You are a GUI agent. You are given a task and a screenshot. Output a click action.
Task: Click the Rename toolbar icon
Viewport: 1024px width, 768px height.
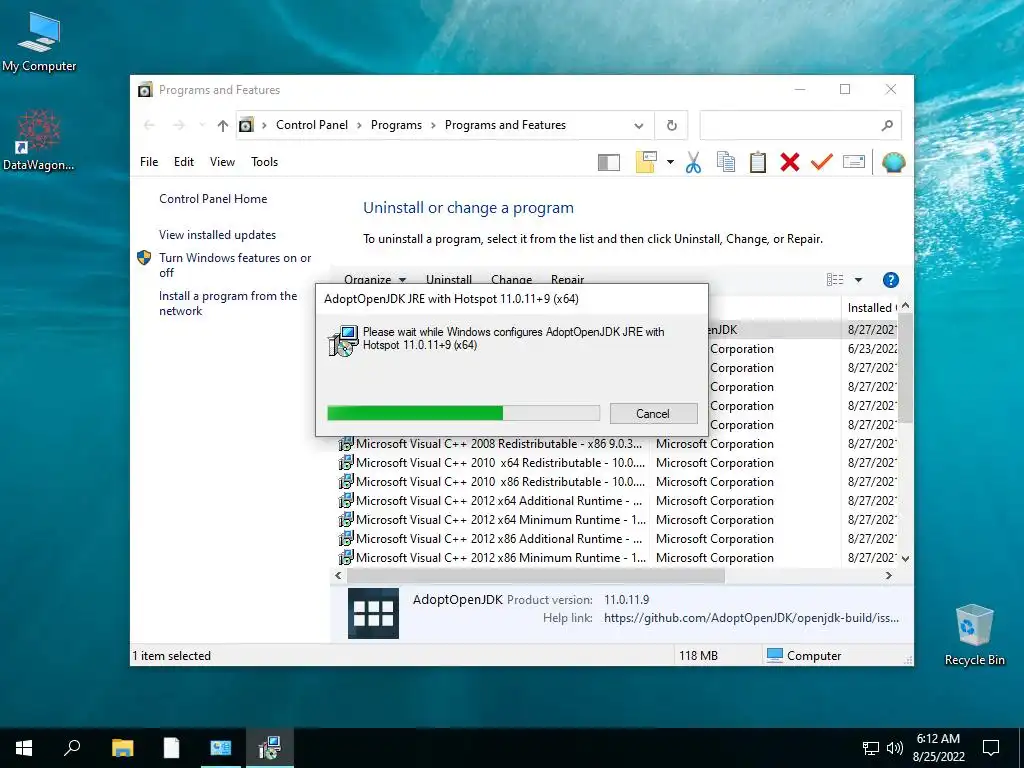tap(854, 161)
